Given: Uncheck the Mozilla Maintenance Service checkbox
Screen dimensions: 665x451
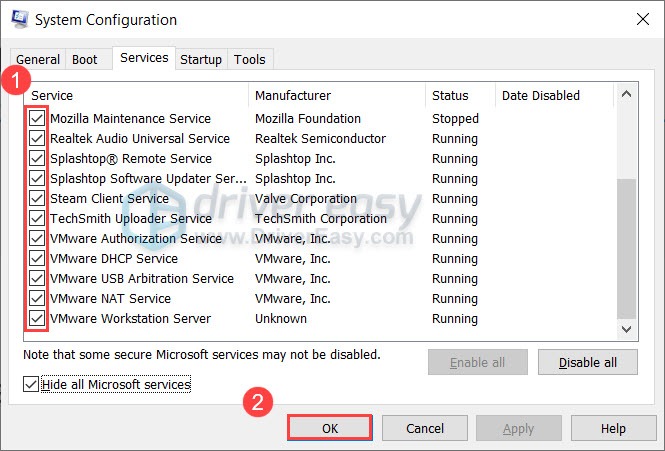Looking at the screenshot, I should point(37,119).
